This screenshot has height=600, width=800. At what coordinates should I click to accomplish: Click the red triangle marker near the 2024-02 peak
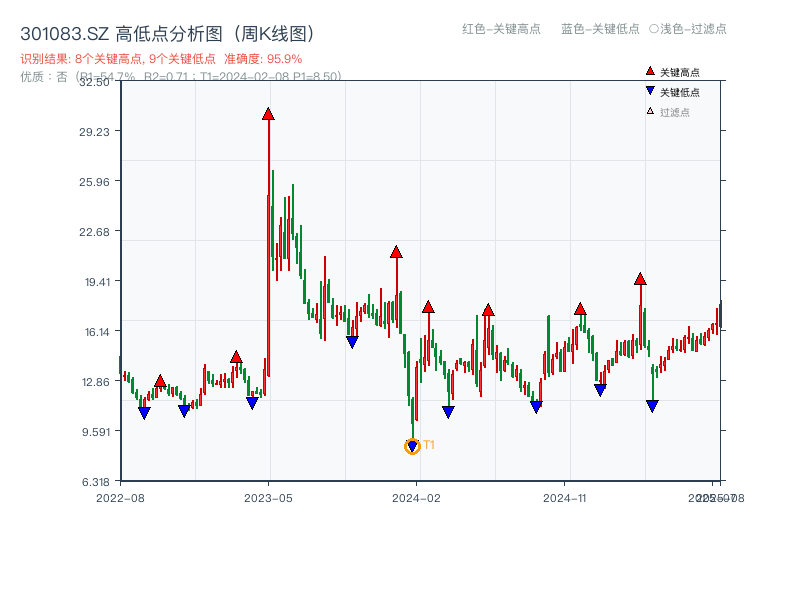[396, 251]
